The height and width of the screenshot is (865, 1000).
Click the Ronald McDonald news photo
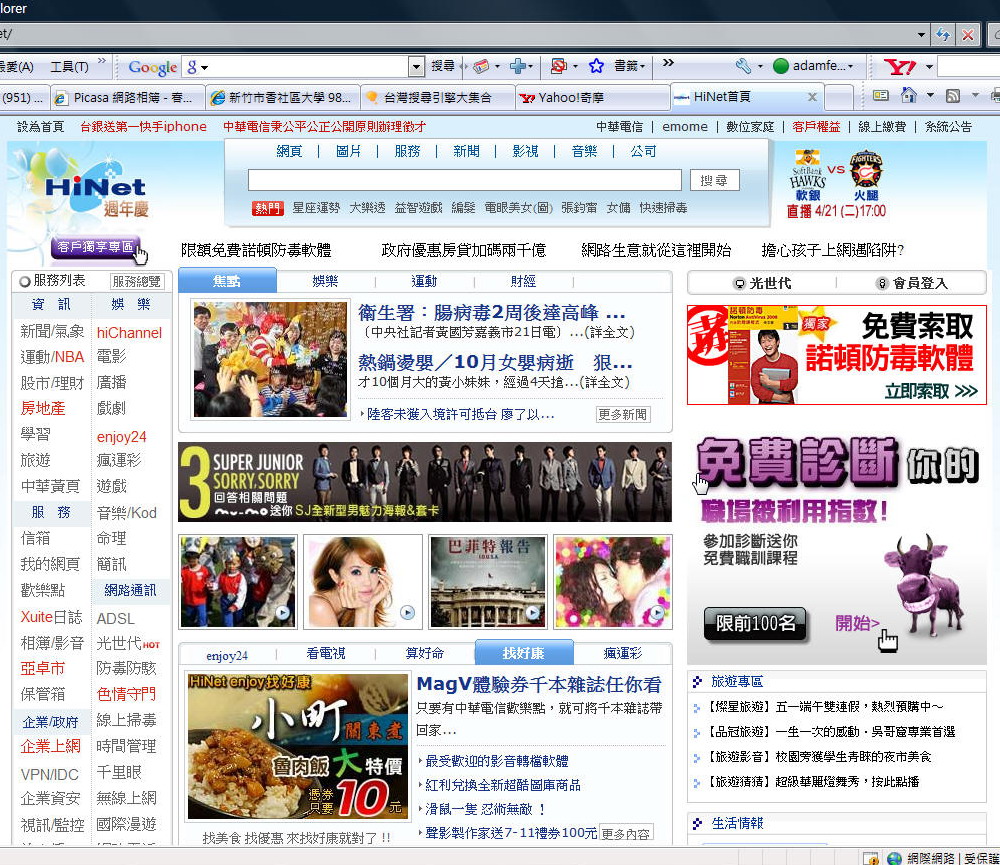pos(270,359)
